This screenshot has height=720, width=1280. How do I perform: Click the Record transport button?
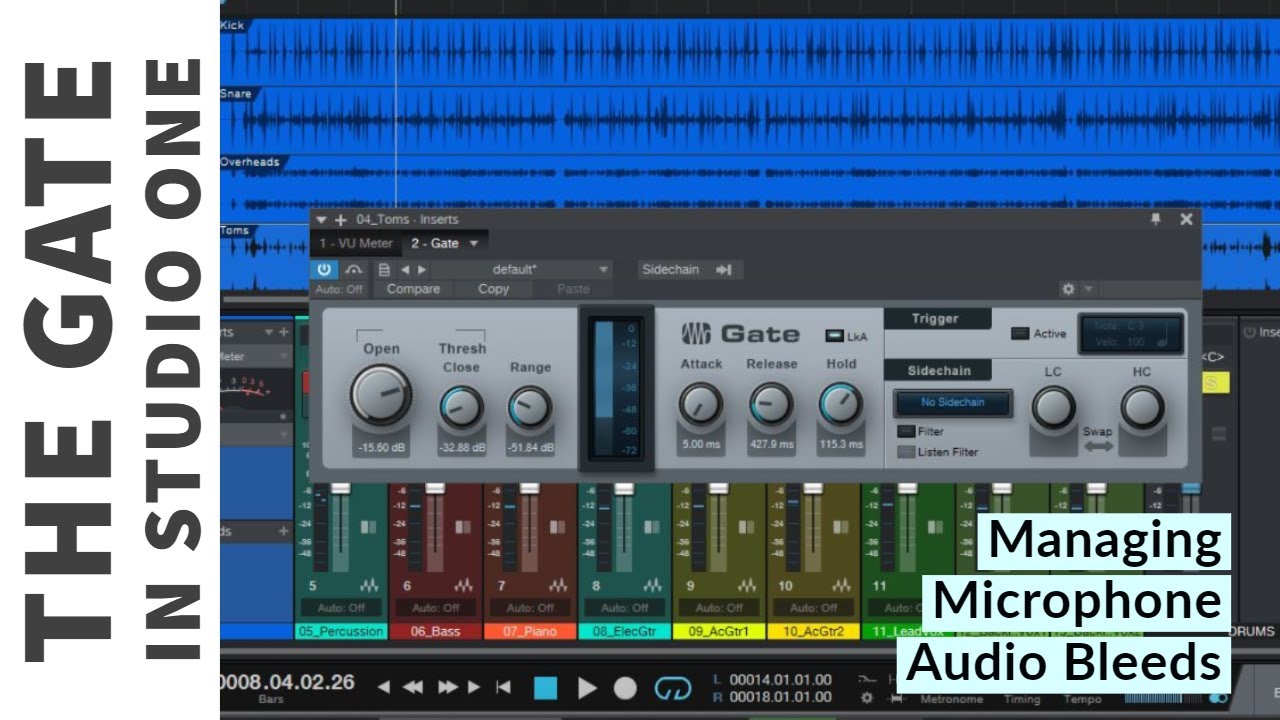click(x=625, y=688)
